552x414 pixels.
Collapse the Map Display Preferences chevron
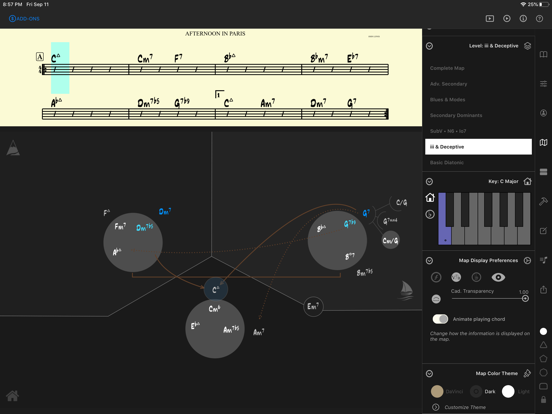tap(429, 261)
